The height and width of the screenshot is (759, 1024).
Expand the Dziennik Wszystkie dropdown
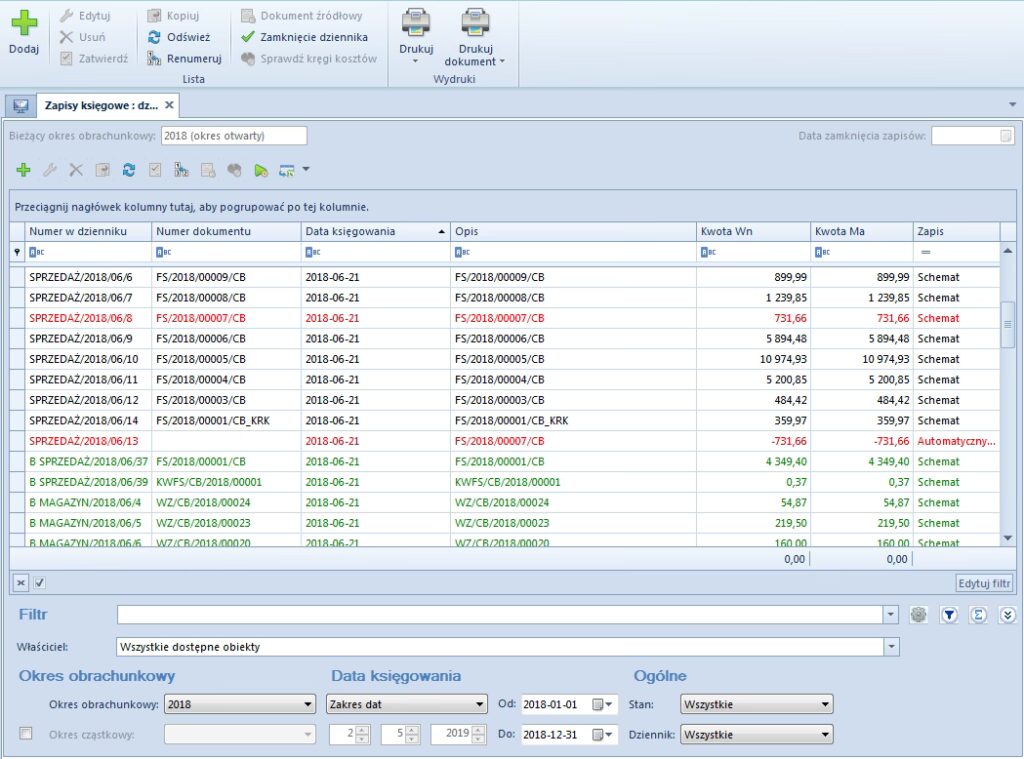[756, 734]
